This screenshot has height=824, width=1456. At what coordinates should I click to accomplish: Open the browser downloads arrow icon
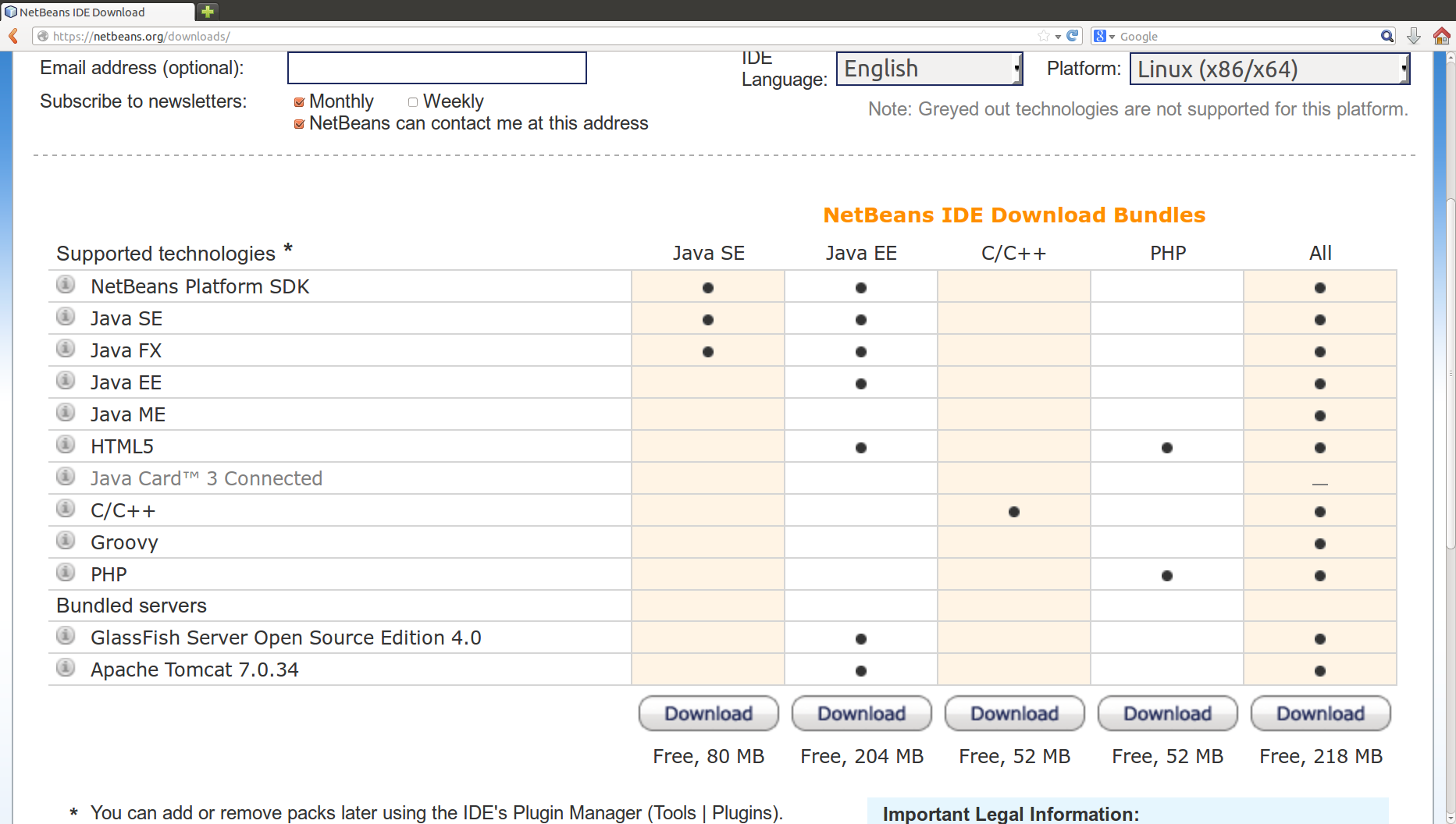coord(1414,36)
